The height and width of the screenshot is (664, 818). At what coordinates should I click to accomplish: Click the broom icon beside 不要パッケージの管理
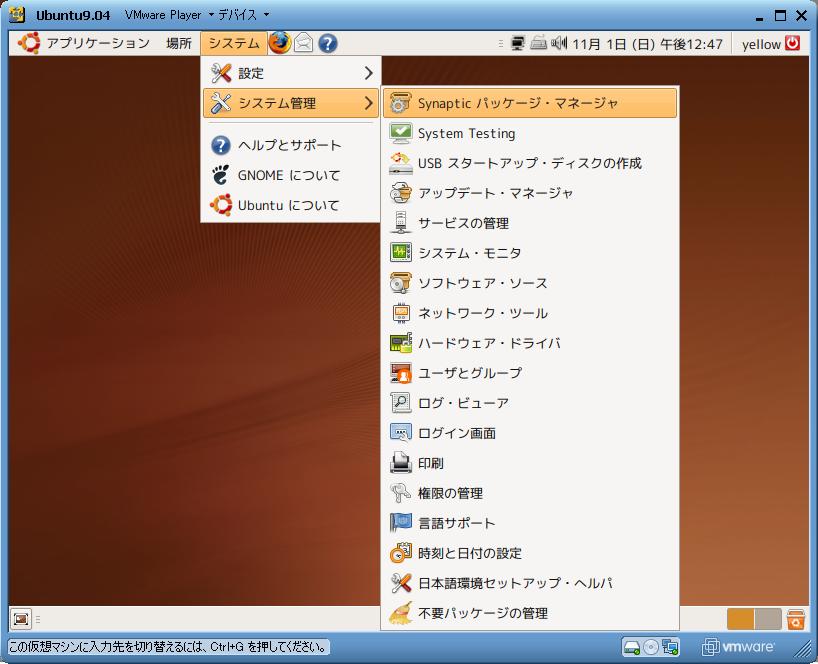tap(401, 613)
